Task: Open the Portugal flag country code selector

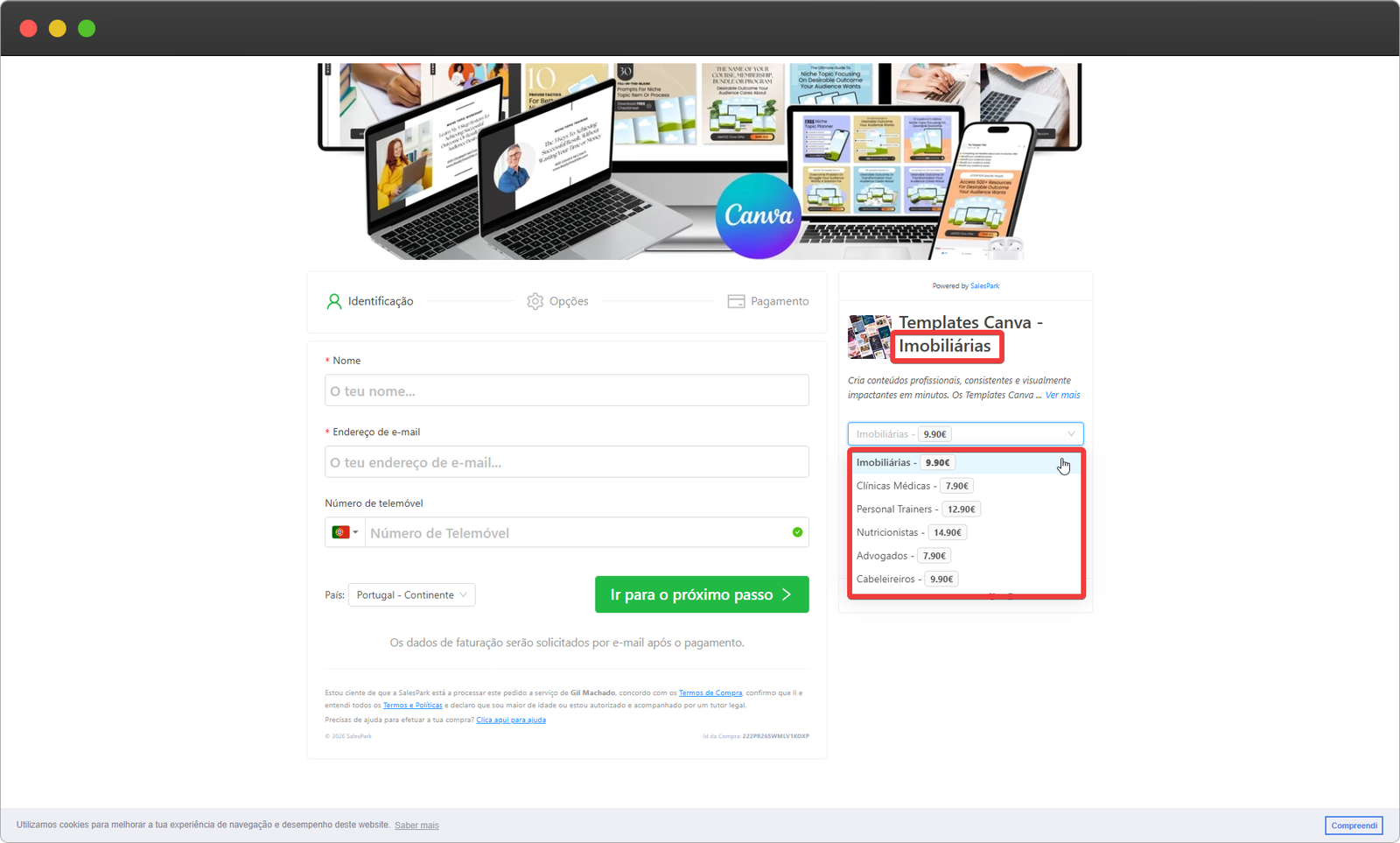Action: pos(345,532)
